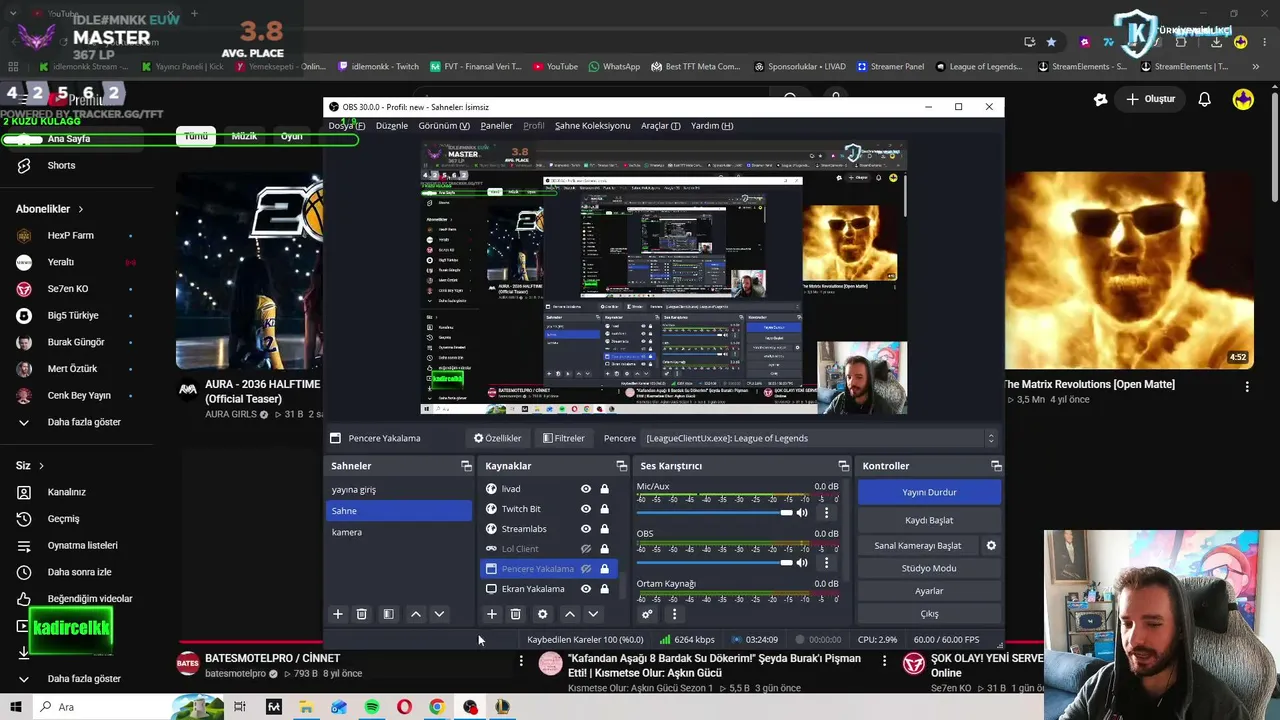Open source properties gear in Kaynaklar toolbar
The height and width of the screenshot is (720, 1280).
click(542, 614)
